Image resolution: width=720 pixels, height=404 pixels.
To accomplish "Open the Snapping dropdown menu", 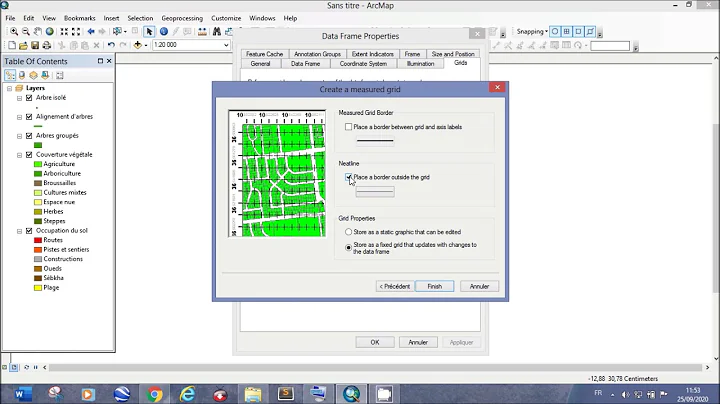I will click(532, 31).
